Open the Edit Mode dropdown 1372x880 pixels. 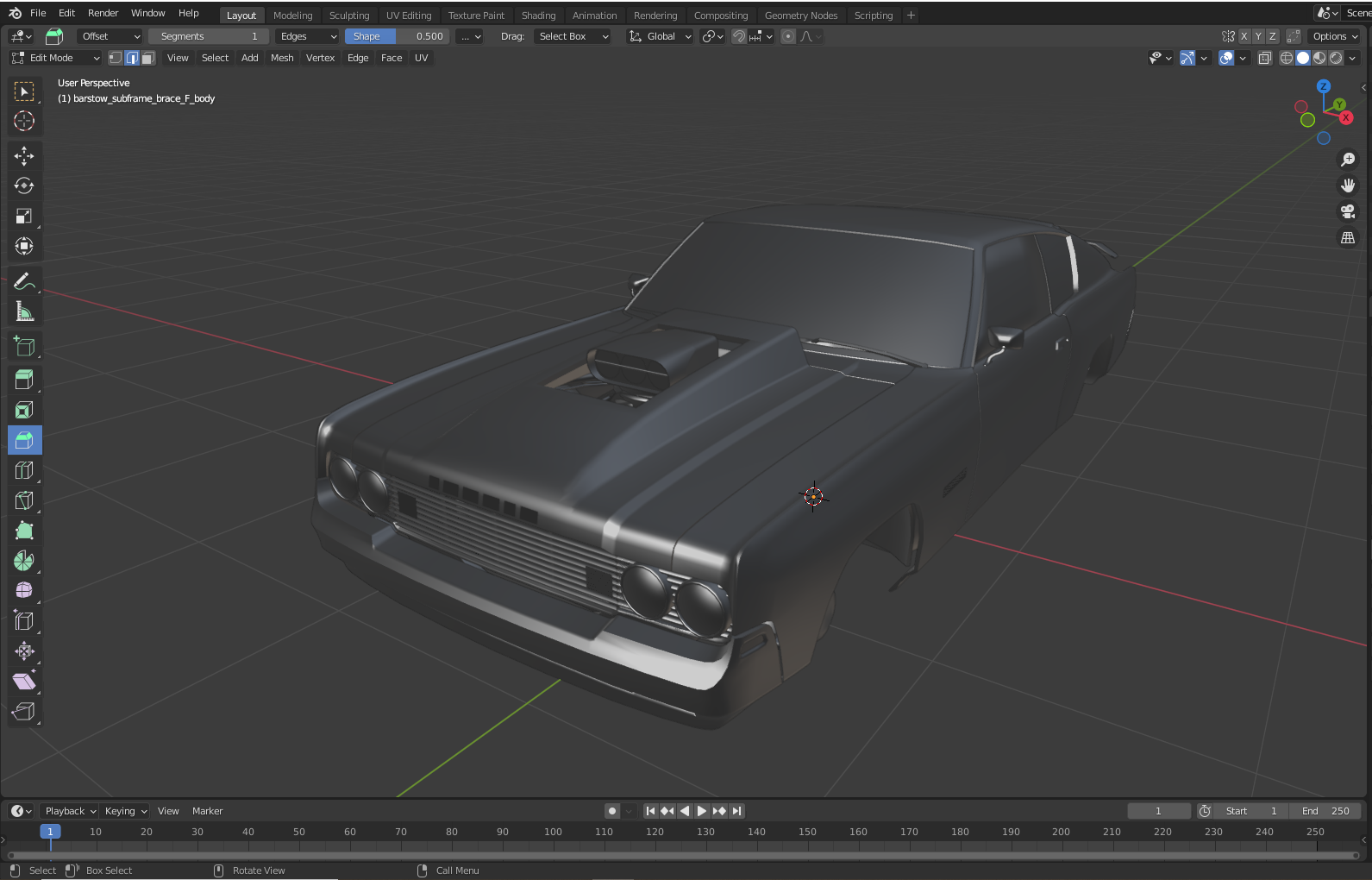(56, 58)
